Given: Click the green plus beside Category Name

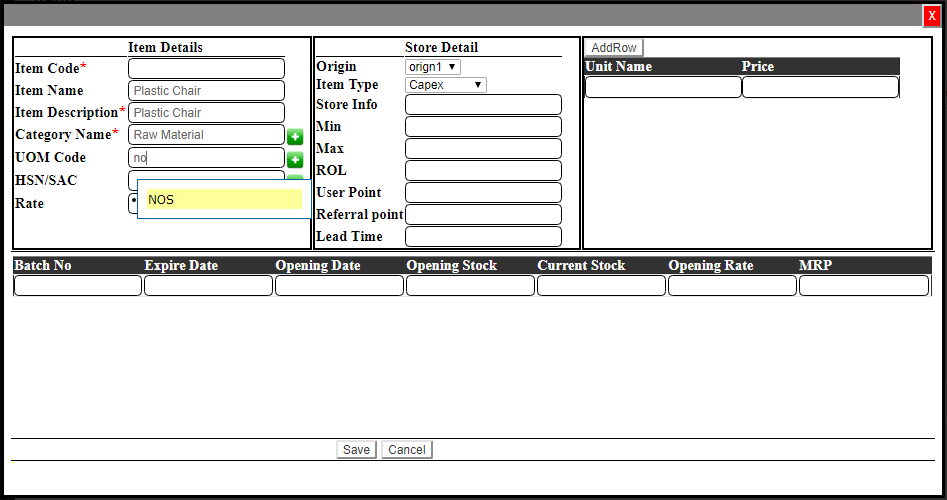Looking at the screenshot, I should click(295, 136).
